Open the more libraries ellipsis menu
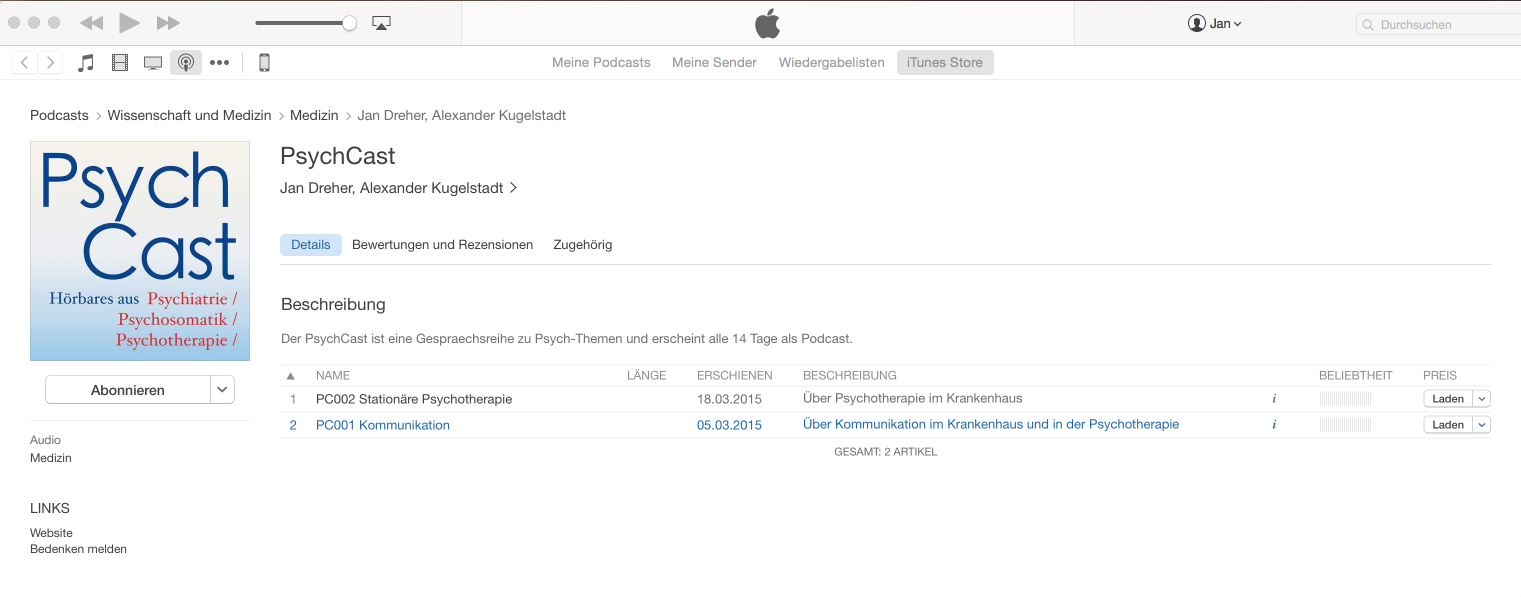Screen dimensions: 1521x597 [x=220, y=63]
